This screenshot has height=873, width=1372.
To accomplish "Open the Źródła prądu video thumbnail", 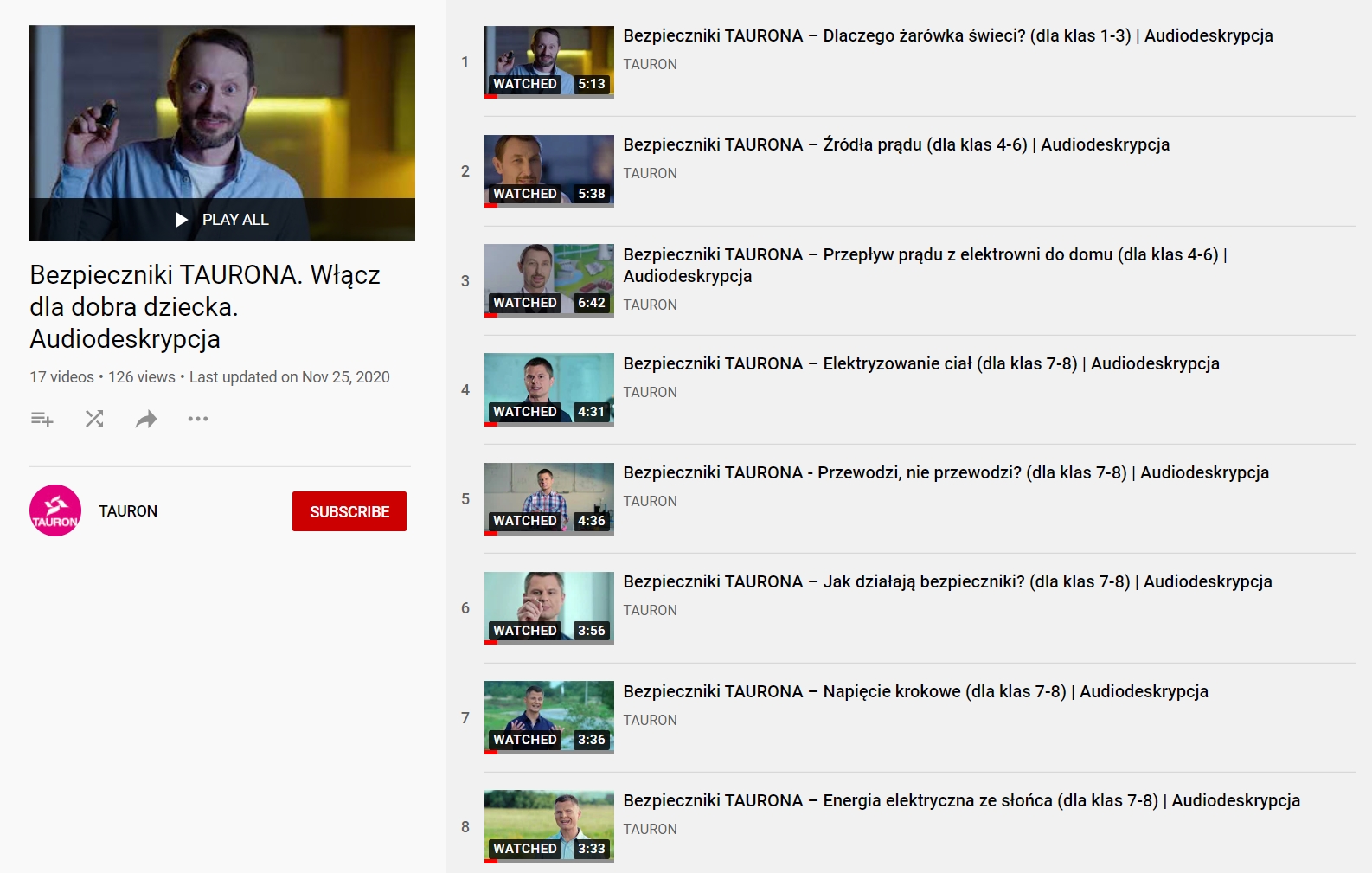I will click(548, 170).
